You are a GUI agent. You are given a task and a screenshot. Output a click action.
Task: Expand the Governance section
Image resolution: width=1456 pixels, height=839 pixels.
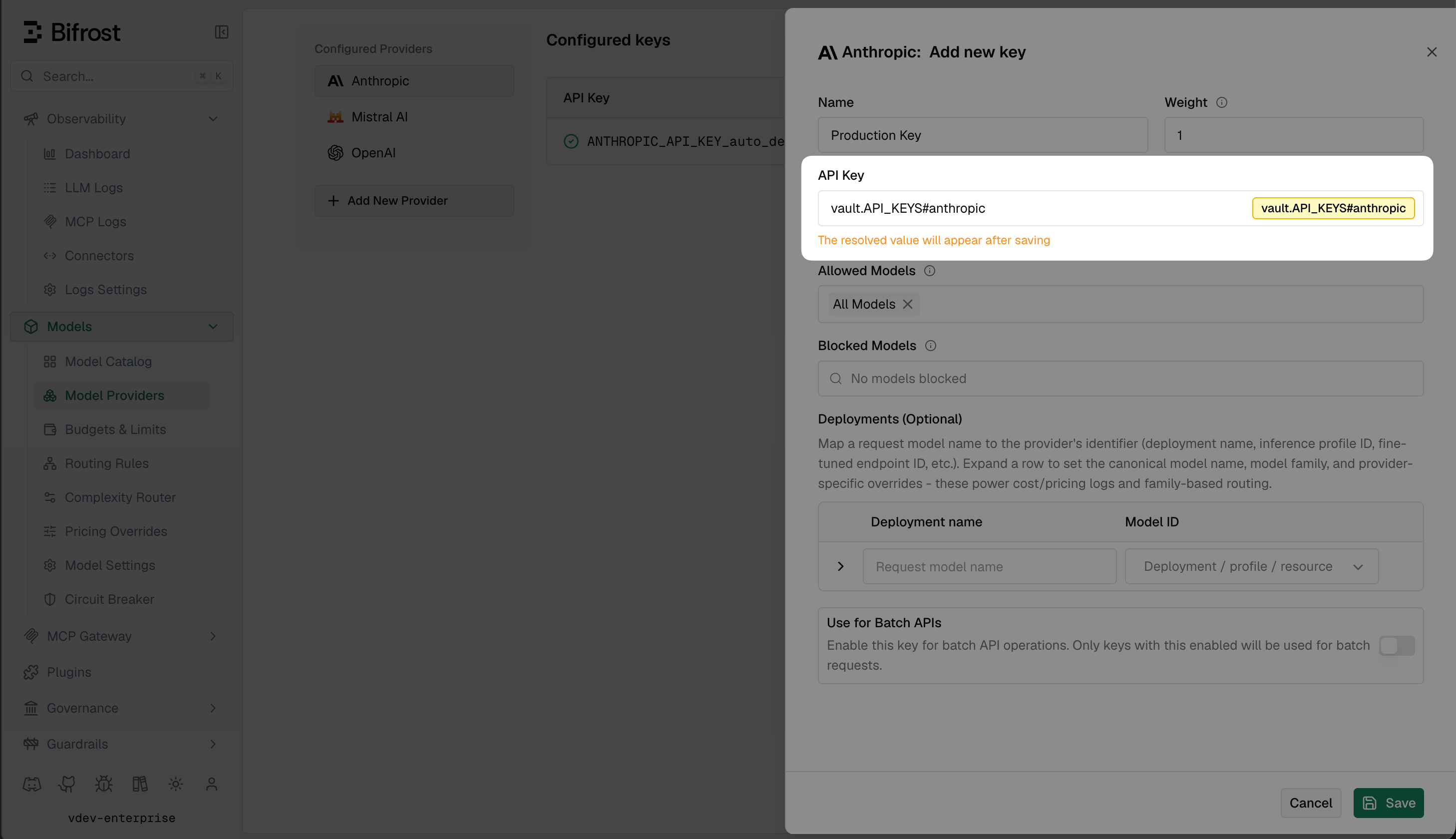[x=213, y=708]
